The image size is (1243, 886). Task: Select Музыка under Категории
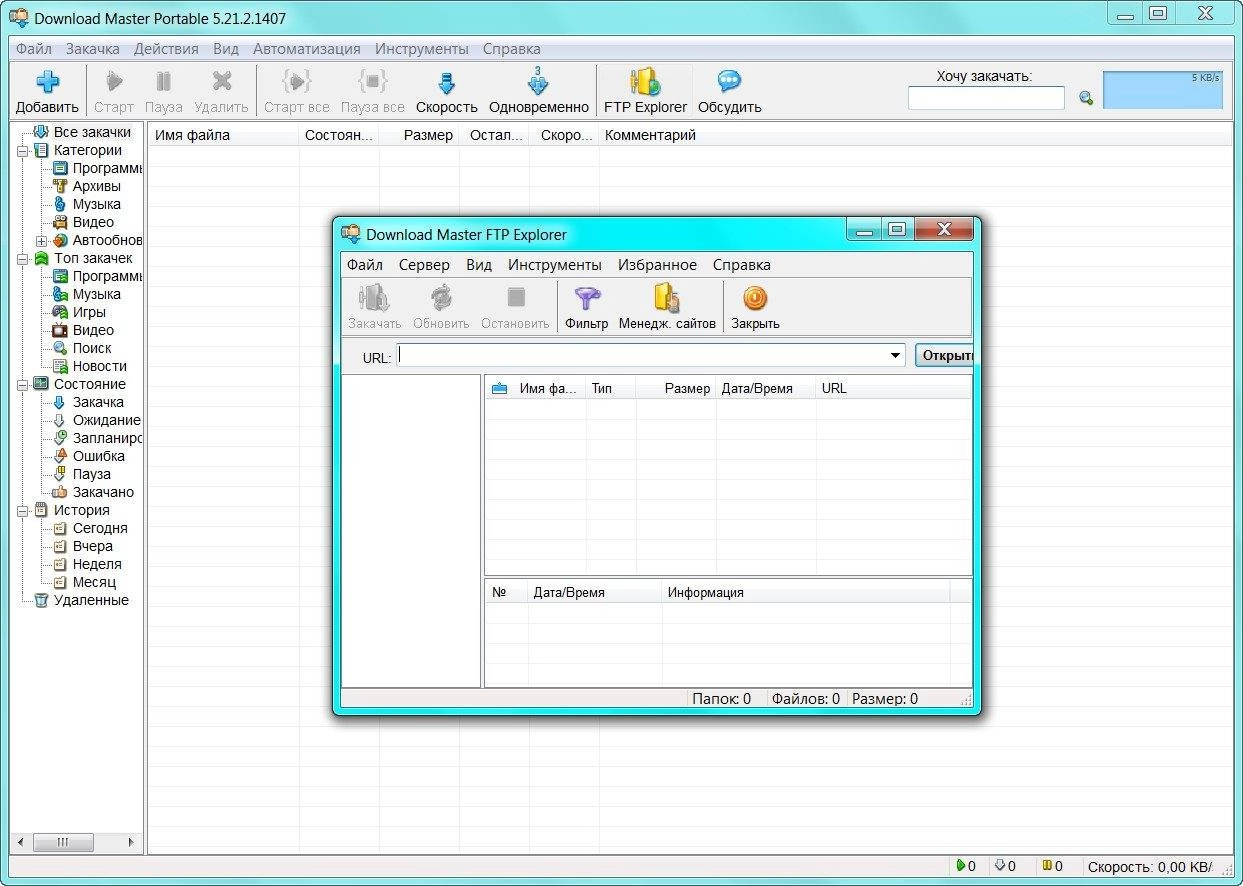96,204
